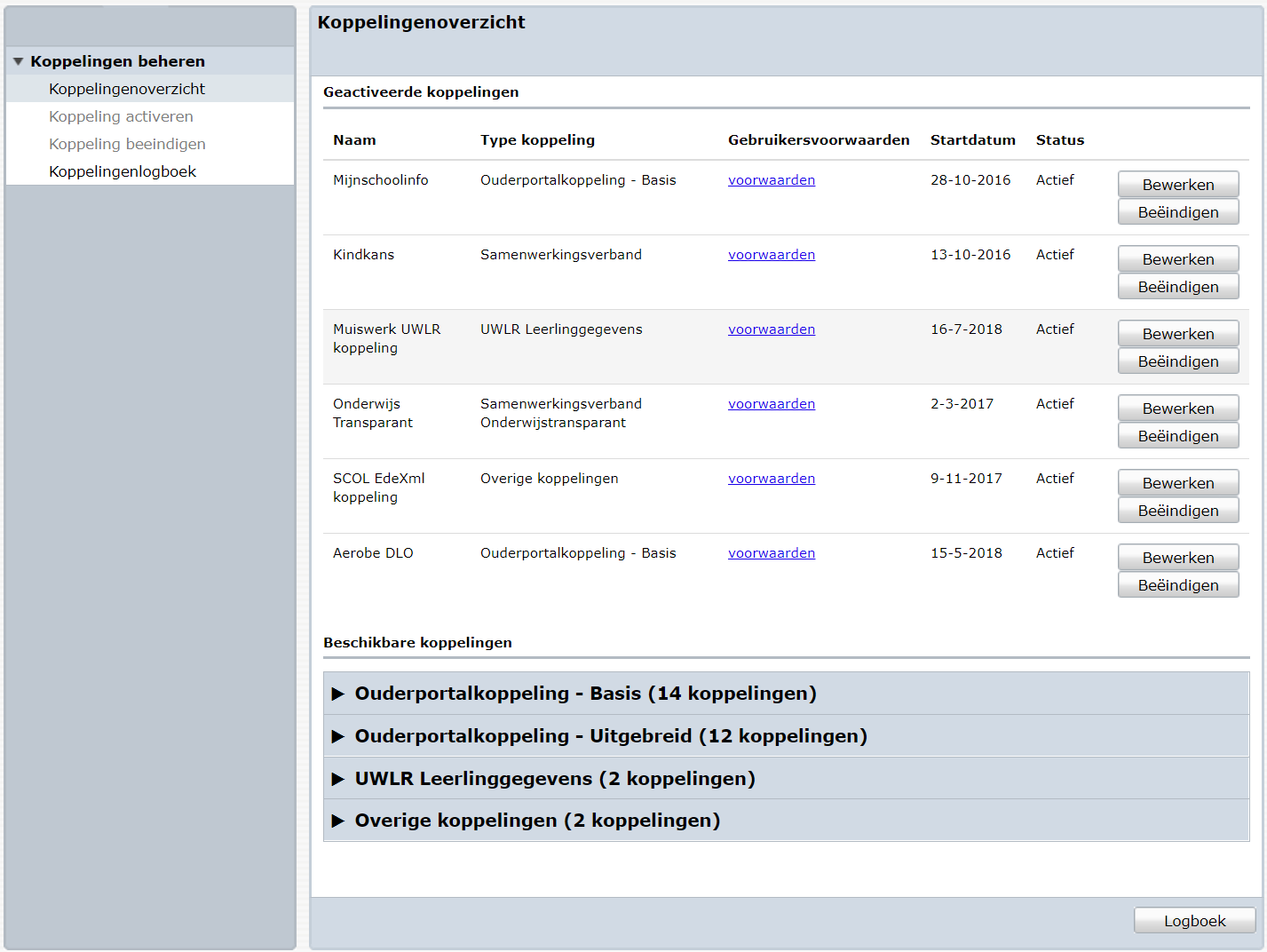Open voorwaarden link for Aerobe DLO
The width and height of the screenshot is (1267, 952).
point(772,553)
